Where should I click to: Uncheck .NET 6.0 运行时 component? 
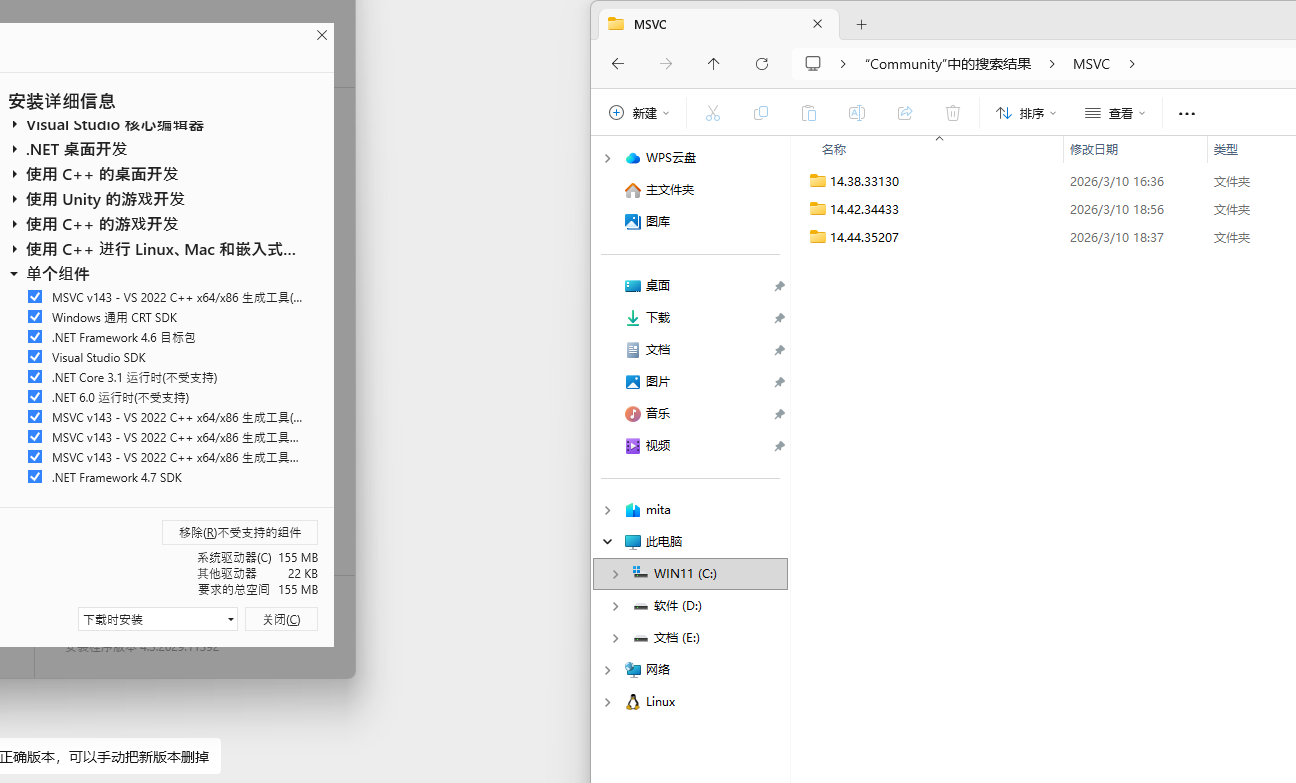[35, 397]
